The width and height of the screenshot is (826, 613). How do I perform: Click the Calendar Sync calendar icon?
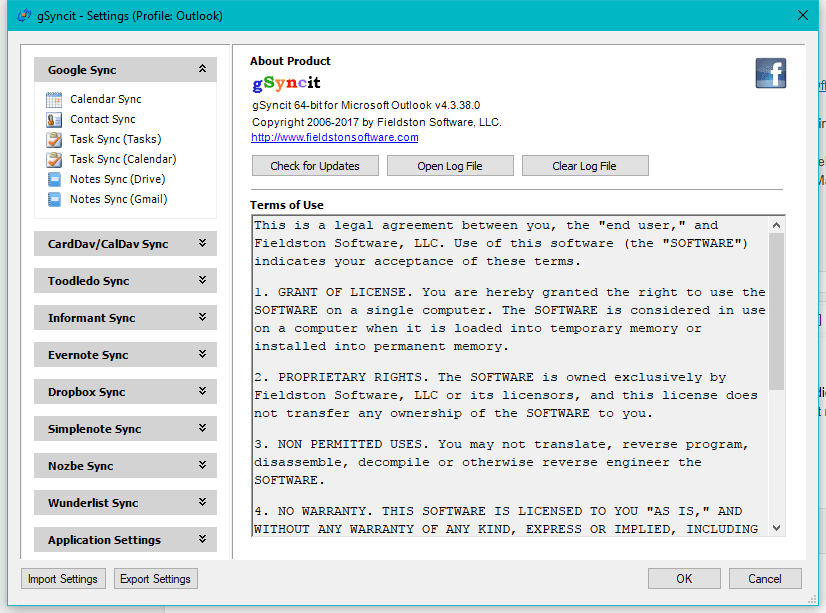(54, 100)
